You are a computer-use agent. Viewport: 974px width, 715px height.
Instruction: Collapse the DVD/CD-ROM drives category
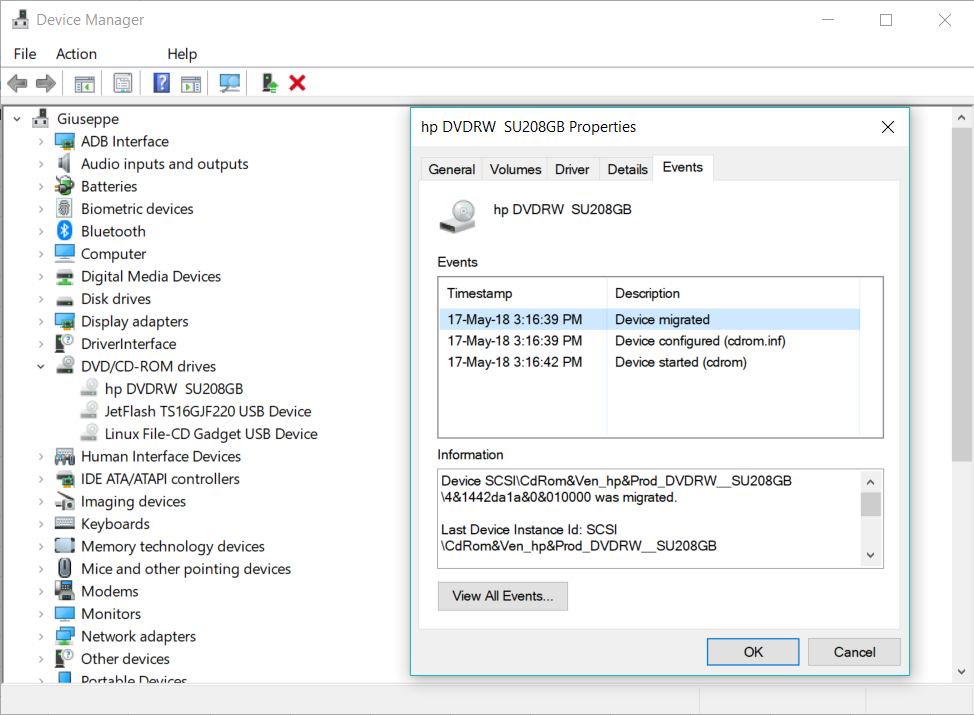[x=40, y=366]
